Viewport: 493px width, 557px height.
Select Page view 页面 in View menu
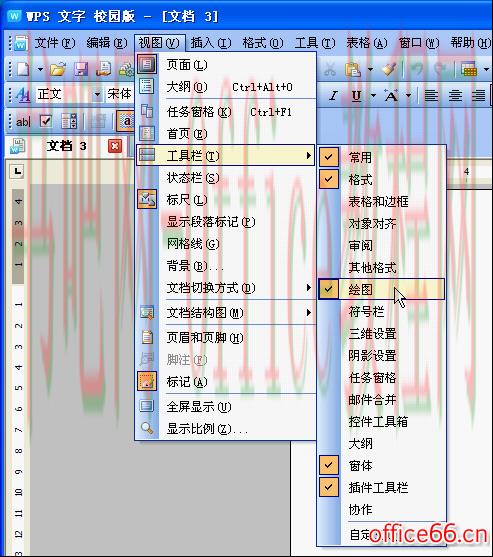point(226,65)
